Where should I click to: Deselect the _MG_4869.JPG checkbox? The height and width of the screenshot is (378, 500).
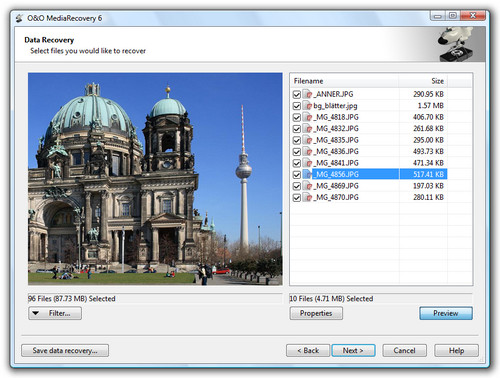tap(296, 186)
